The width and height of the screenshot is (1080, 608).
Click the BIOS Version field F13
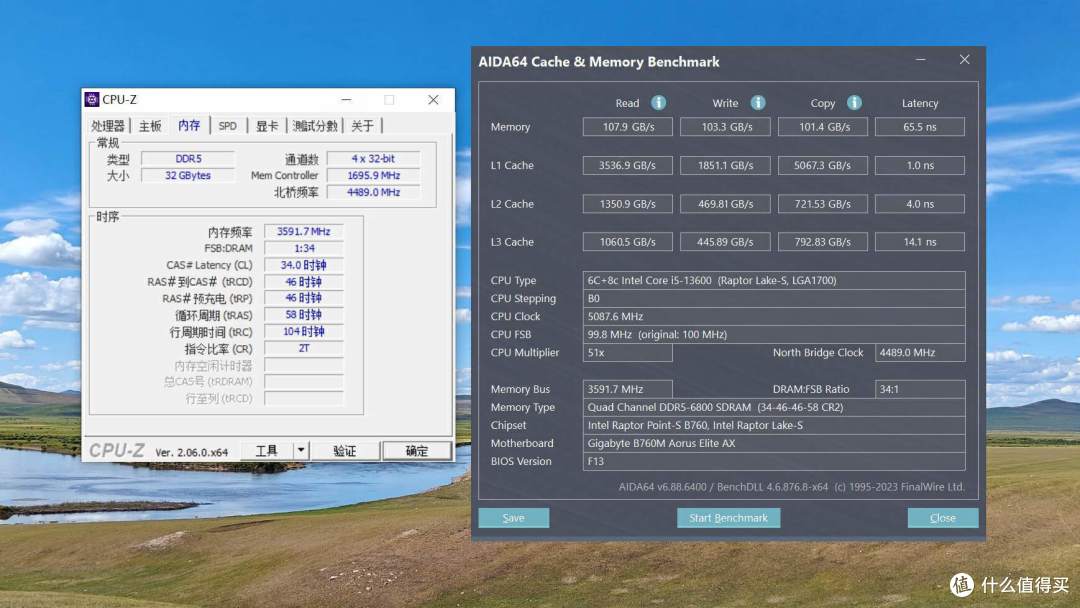(774, 461)
